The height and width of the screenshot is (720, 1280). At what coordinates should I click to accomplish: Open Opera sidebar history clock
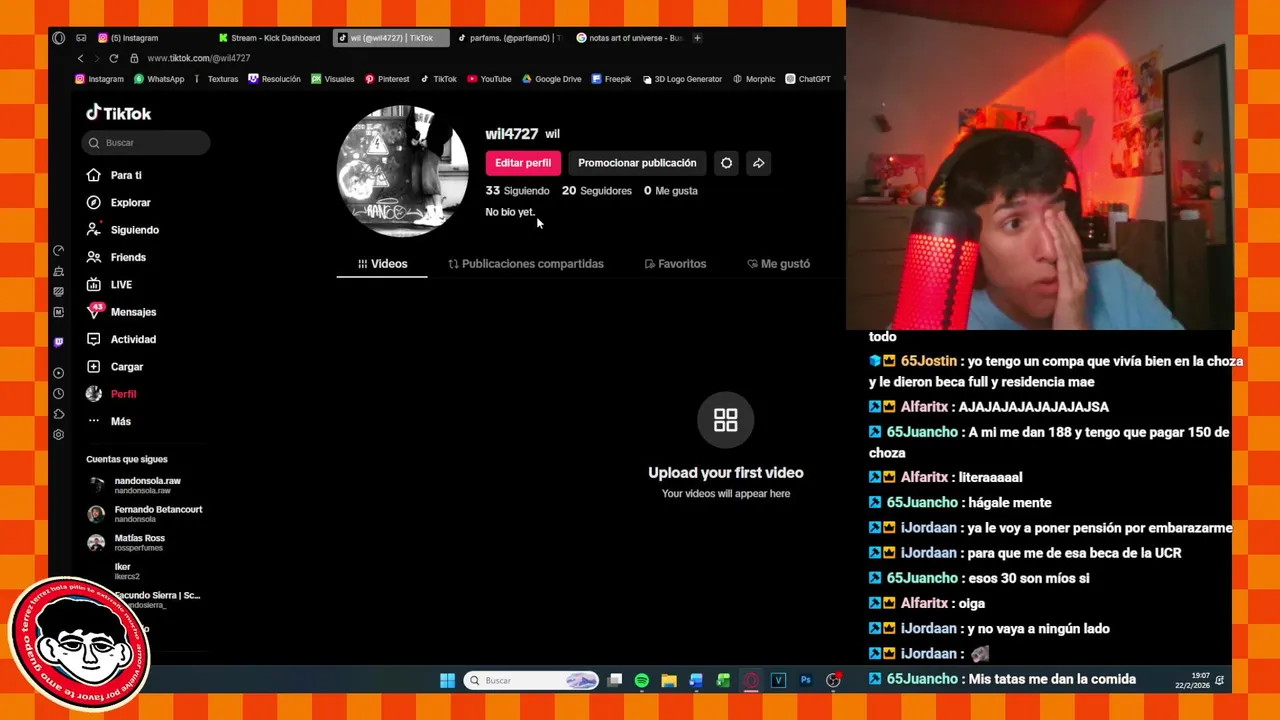click(x=58, y=394)
